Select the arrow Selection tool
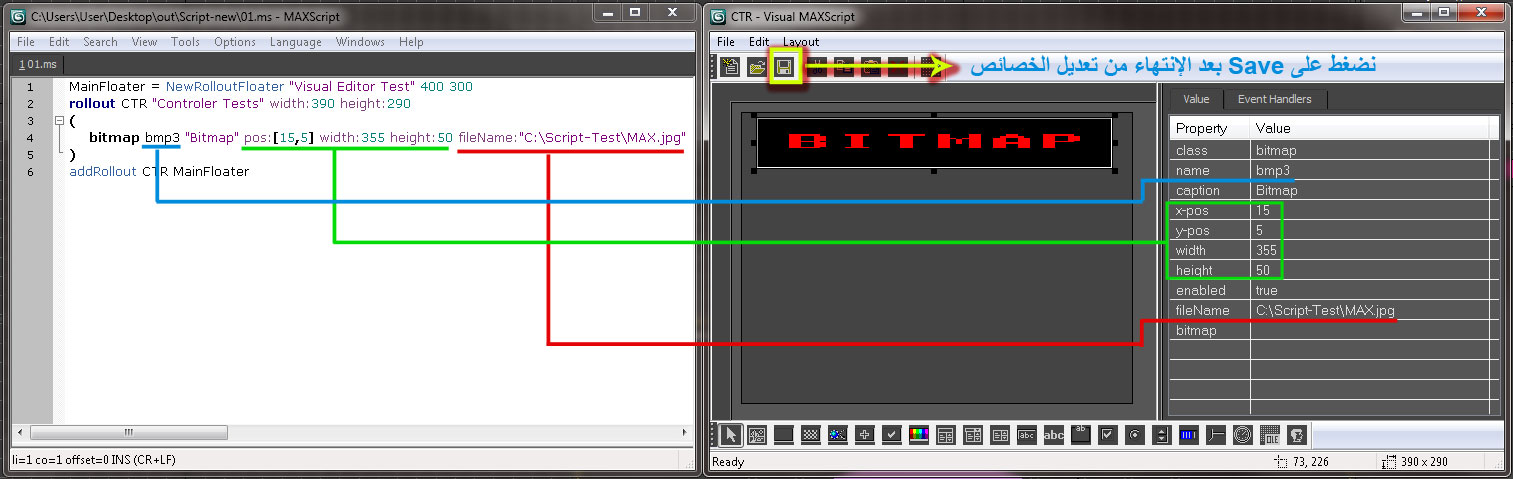 point(730,435)
